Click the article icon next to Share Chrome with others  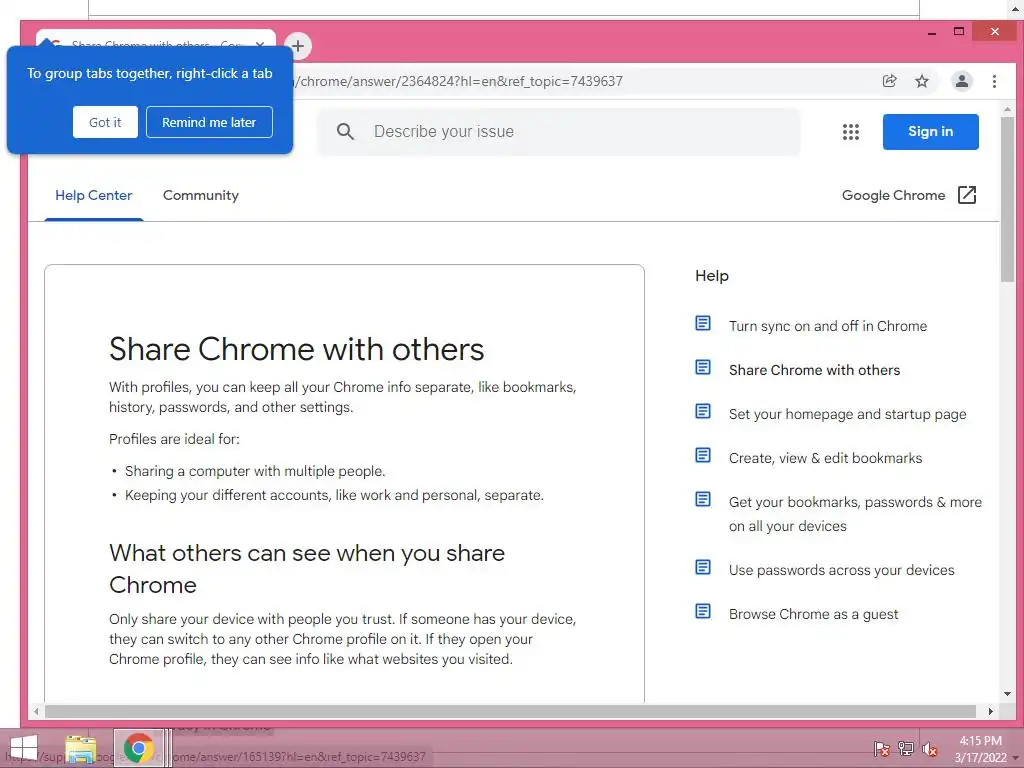703,367
